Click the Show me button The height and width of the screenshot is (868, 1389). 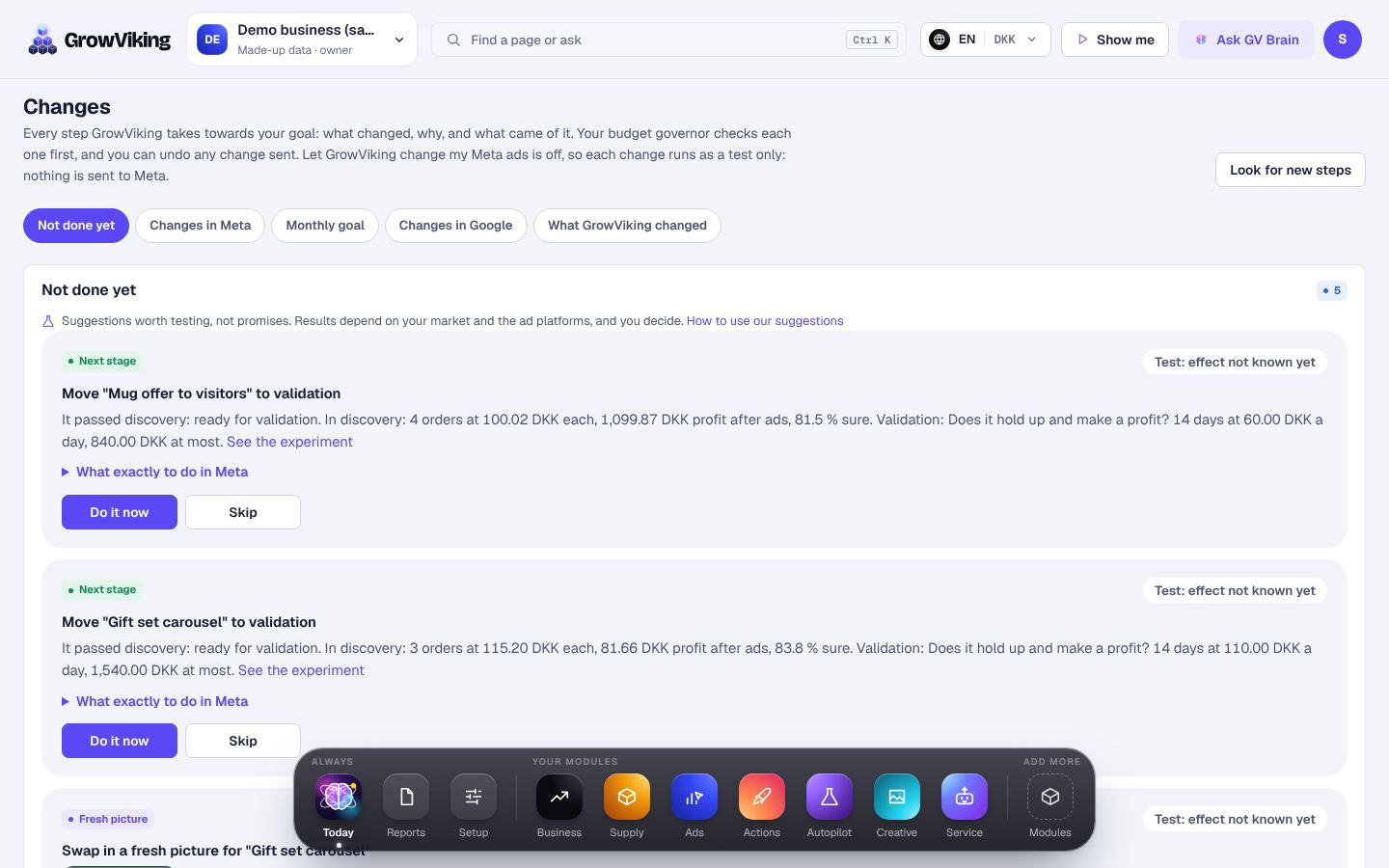tap(1115, 40)
